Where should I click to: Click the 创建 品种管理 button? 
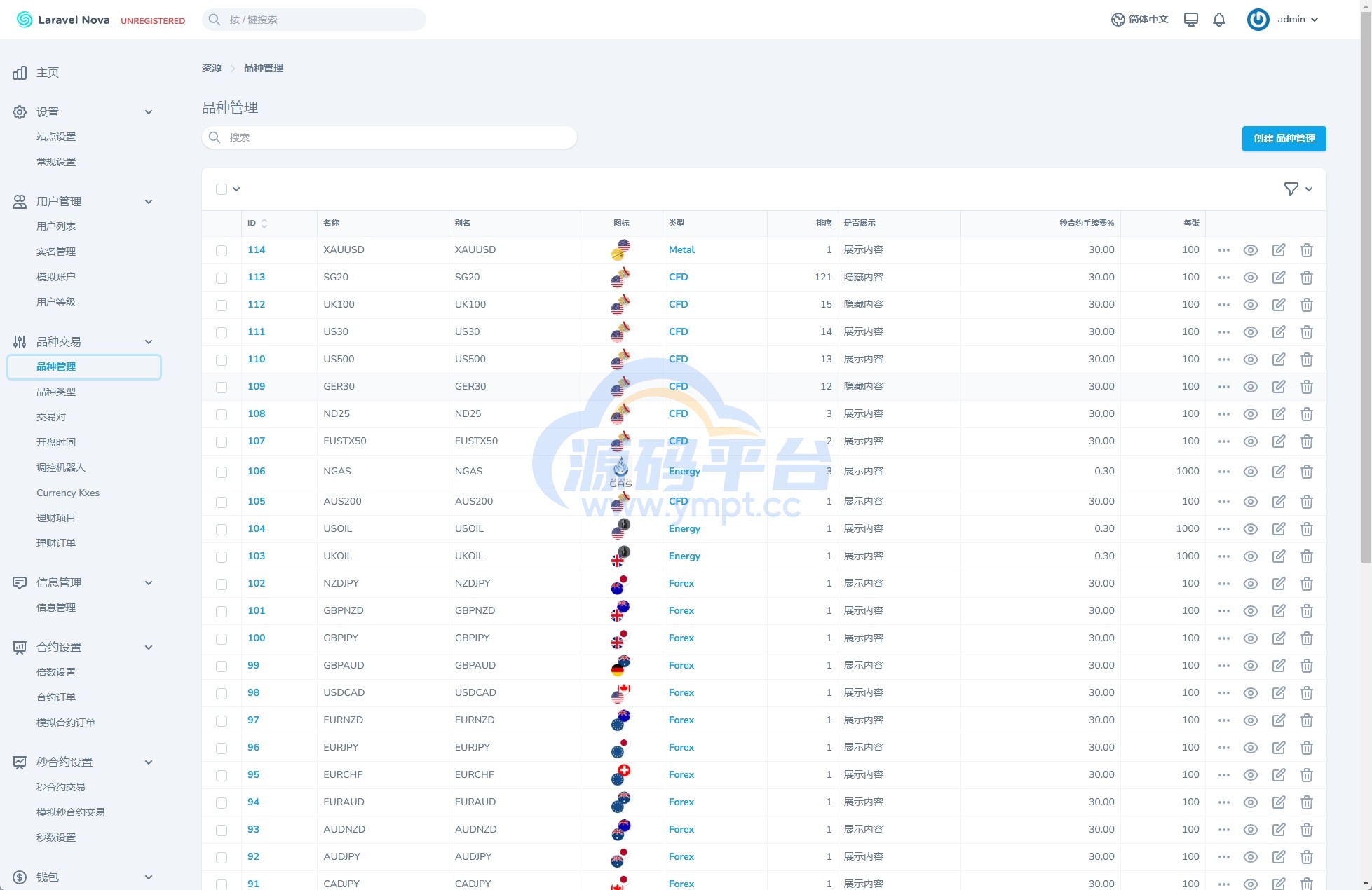(x=1284, y=139)
